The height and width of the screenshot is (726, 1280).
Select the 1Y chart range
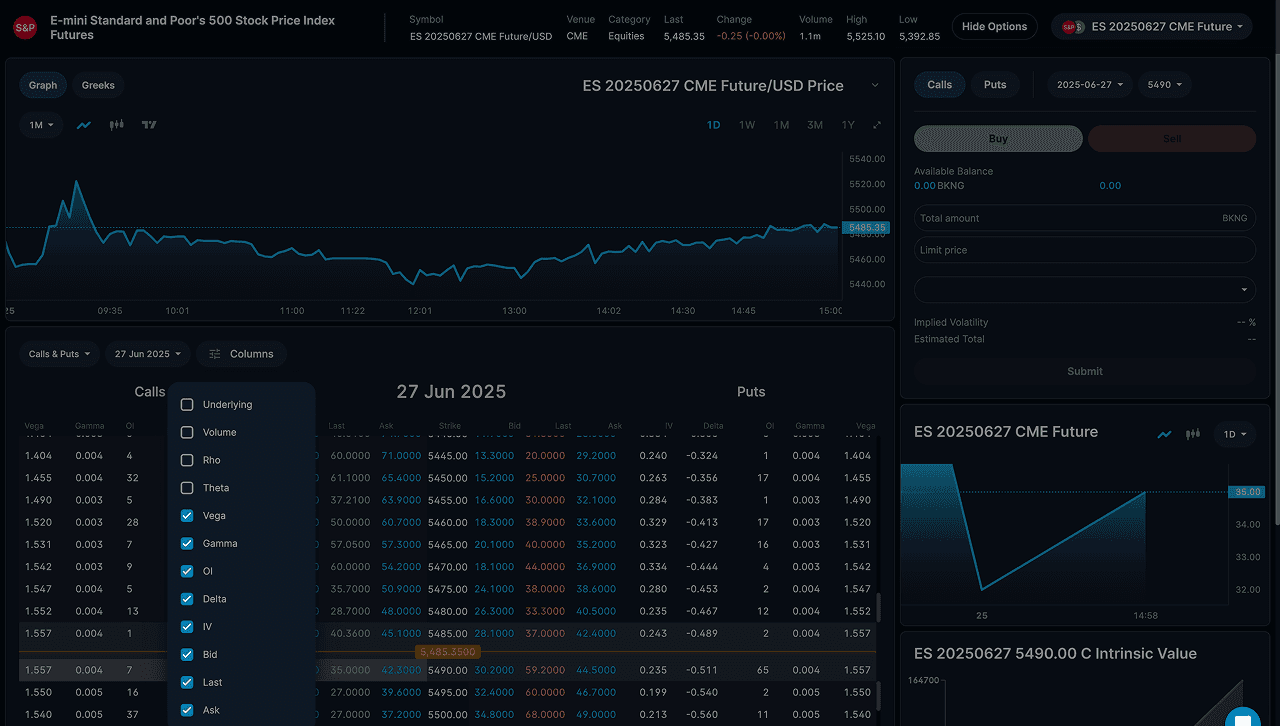click(x=848, y=125)
